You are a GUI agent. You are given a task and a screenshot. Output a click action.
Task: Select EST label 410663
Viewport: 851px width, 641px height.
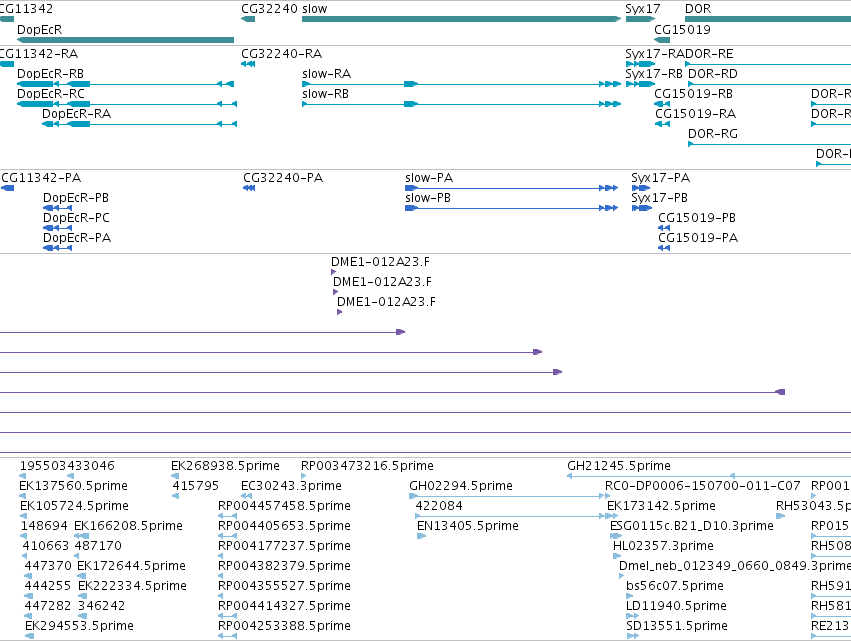45,547
